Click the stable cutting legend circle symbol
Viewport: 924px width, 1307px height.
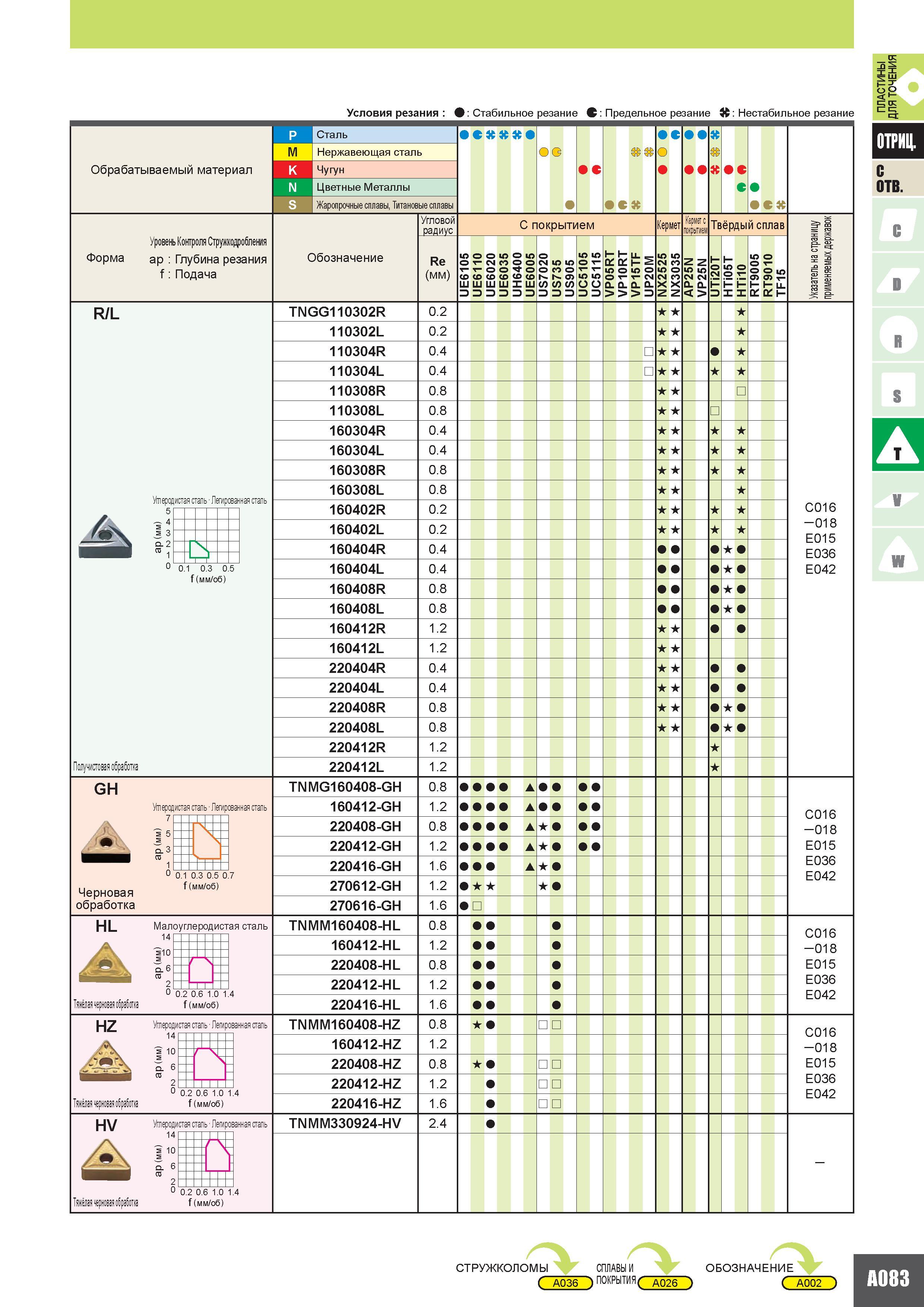click(459, 112)
